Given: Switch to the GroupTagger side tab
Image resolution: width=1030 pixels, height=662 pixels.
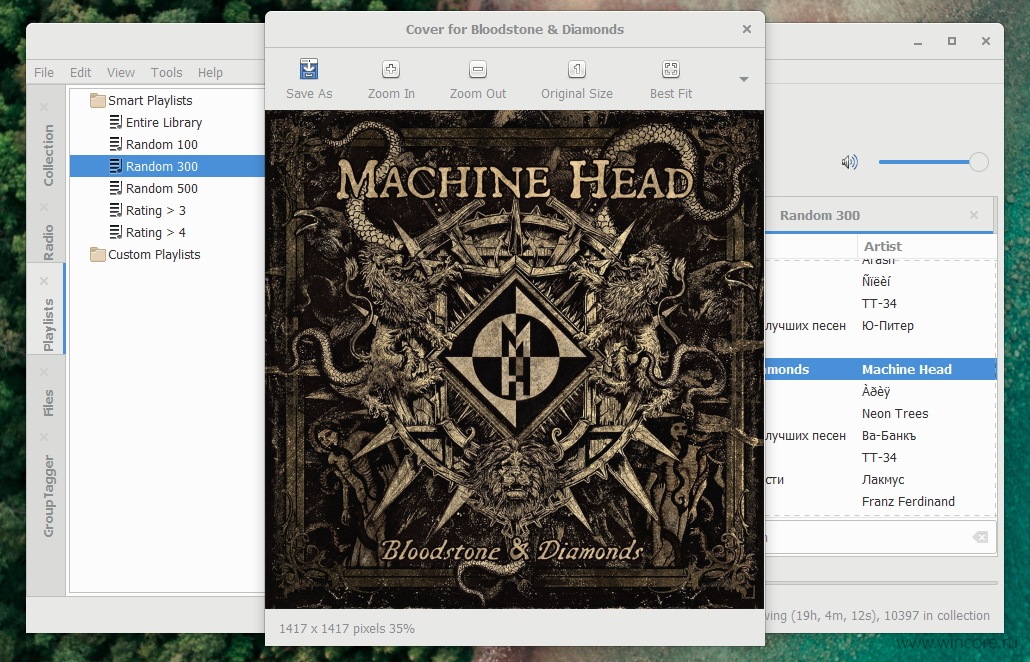Looking at the screenshot, I should coord(48,496).
